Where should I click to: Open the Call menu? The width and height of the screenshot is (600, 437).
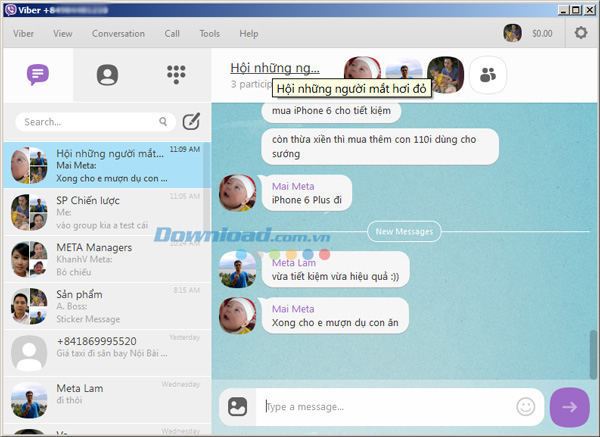coord(172,34)
